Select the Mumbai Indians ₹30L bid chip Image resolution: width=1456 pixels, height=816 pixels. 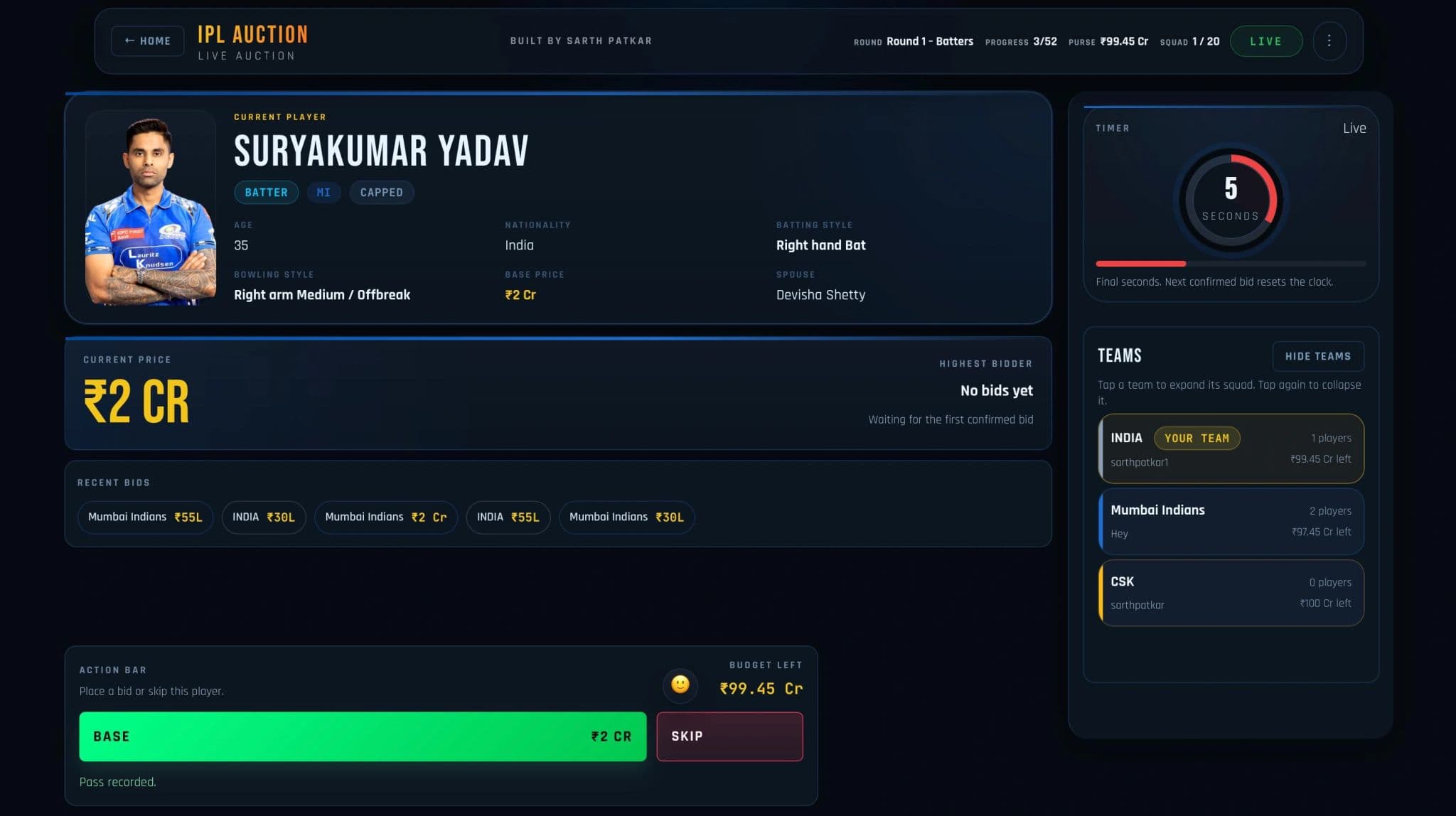coord(626,517)
